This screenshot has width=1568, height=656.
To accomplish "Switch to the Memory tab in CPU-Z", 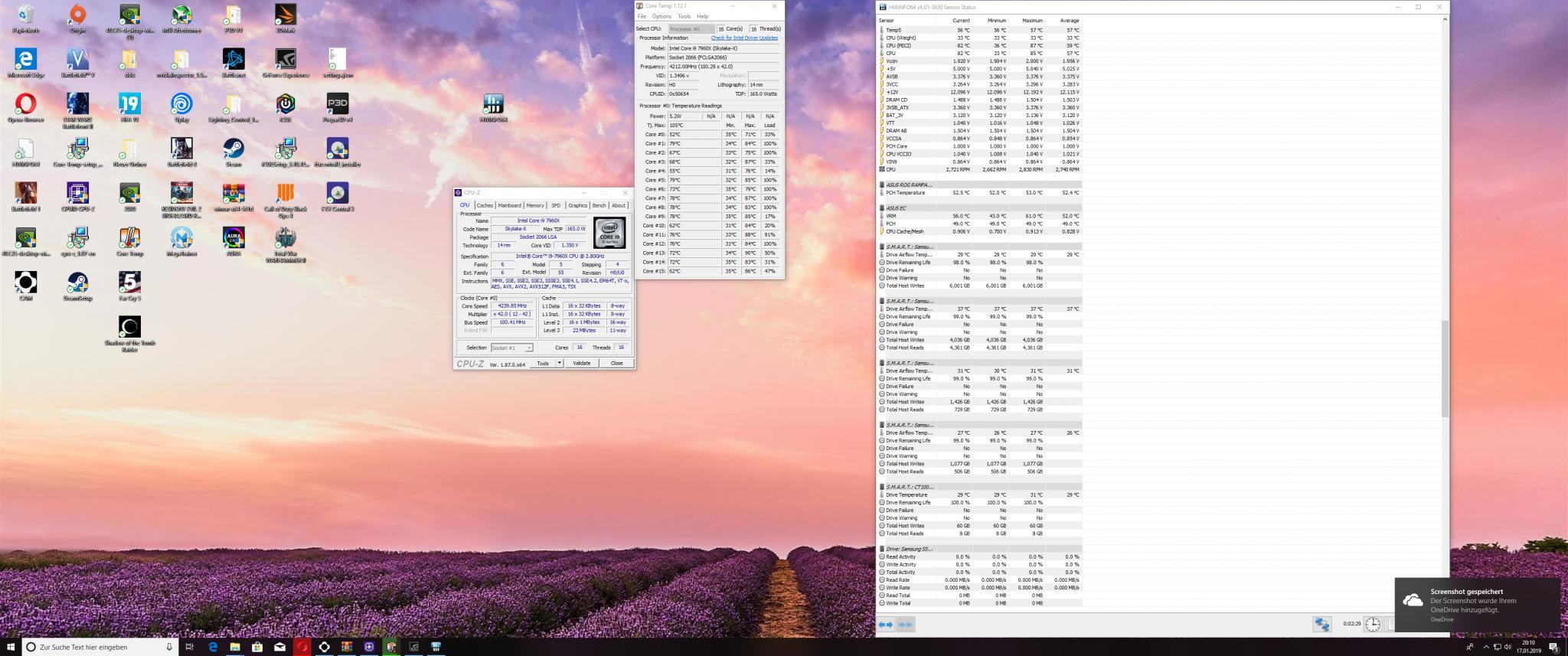I will 535,205.
